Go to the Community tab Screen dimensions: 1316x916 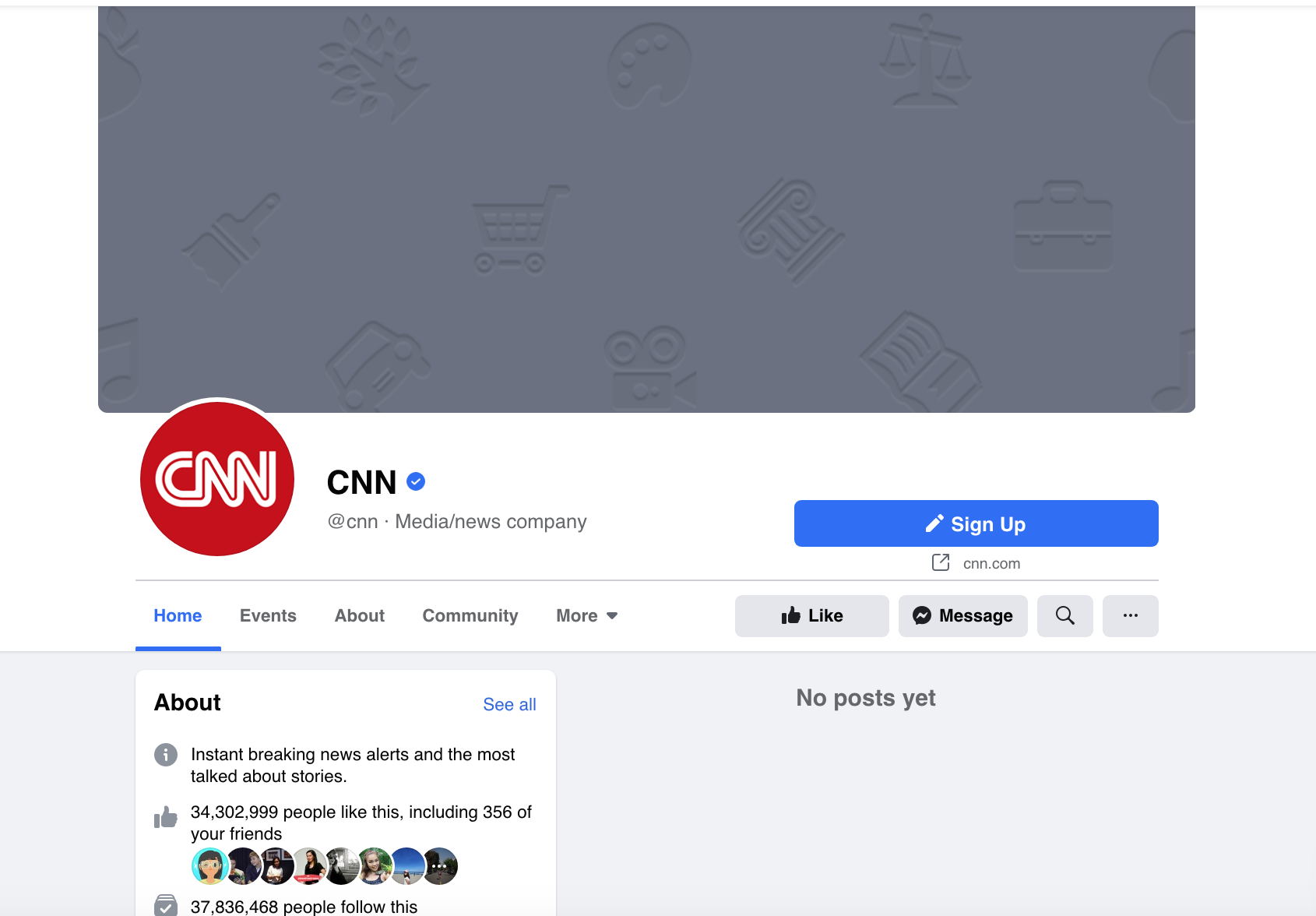point(470,615)
